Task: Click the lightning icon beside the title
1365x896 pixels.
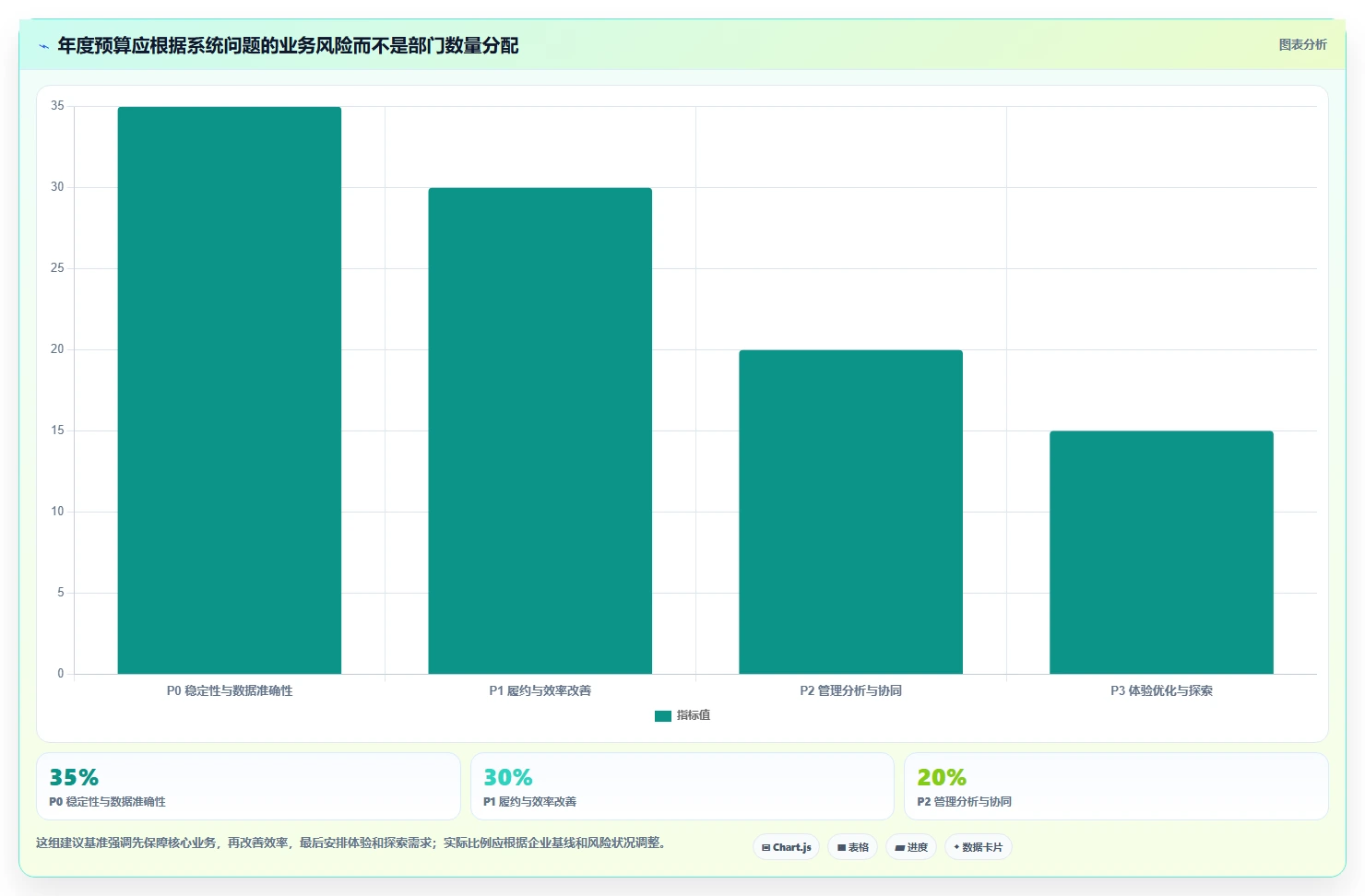Action: coord(43,46)
